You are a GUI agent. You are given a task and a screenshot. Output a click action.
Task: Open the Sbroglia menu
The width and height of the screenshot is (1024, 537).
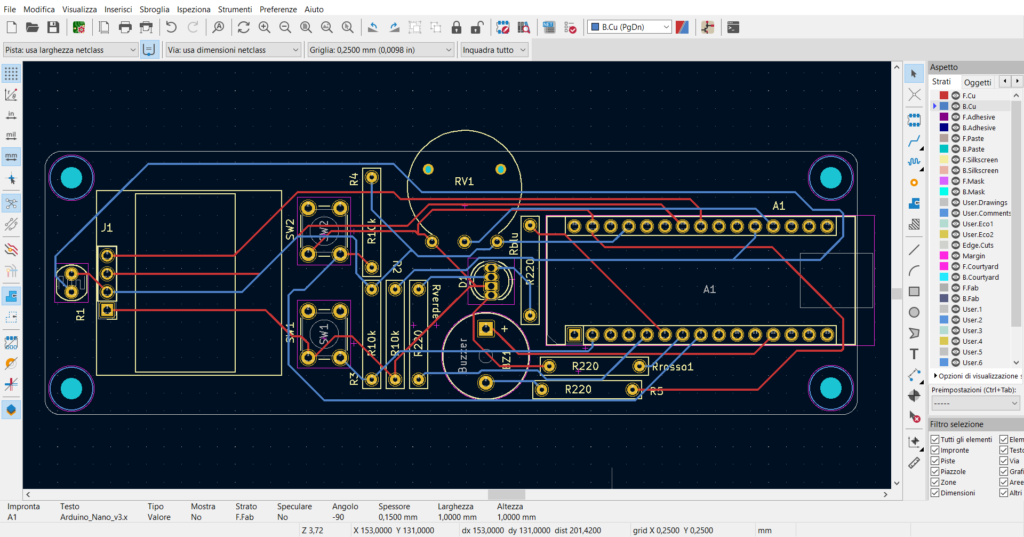click(154, 9)
